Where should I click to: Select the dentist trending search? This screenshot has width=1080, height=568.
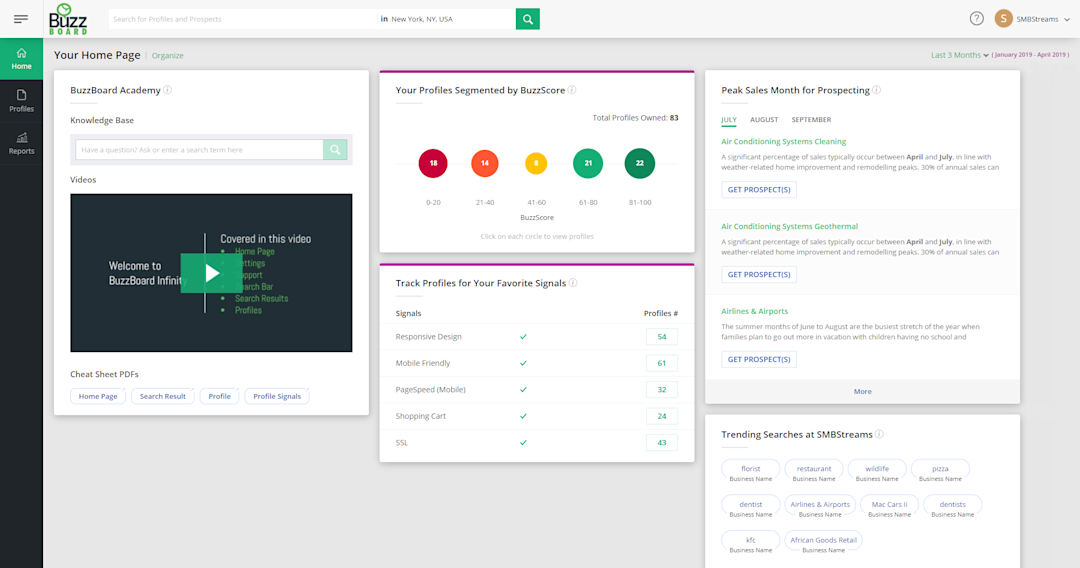click(751, 505)
